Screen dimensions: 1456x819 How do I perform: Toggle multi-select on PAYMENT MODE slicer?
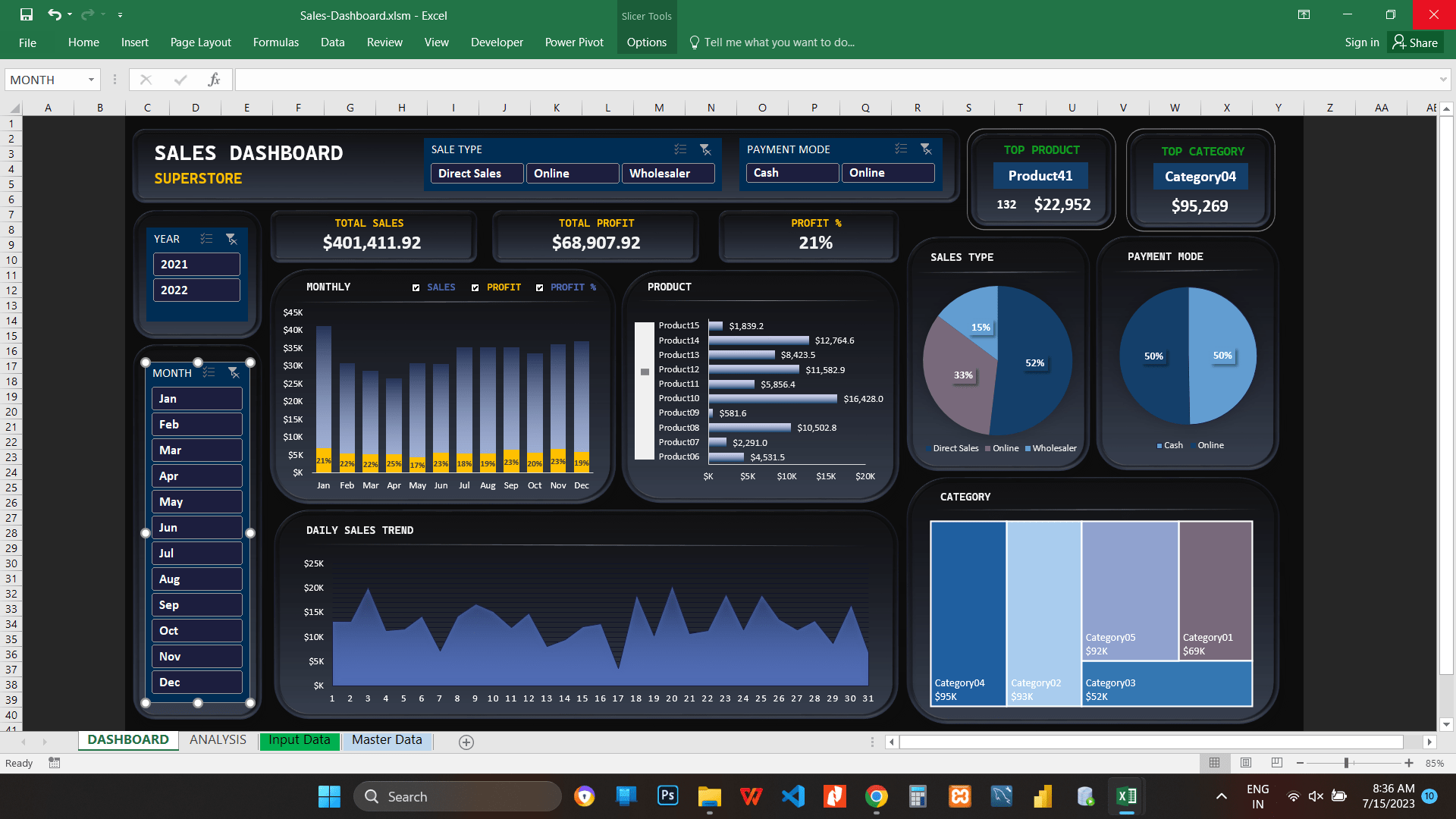[x=901, y=149]
